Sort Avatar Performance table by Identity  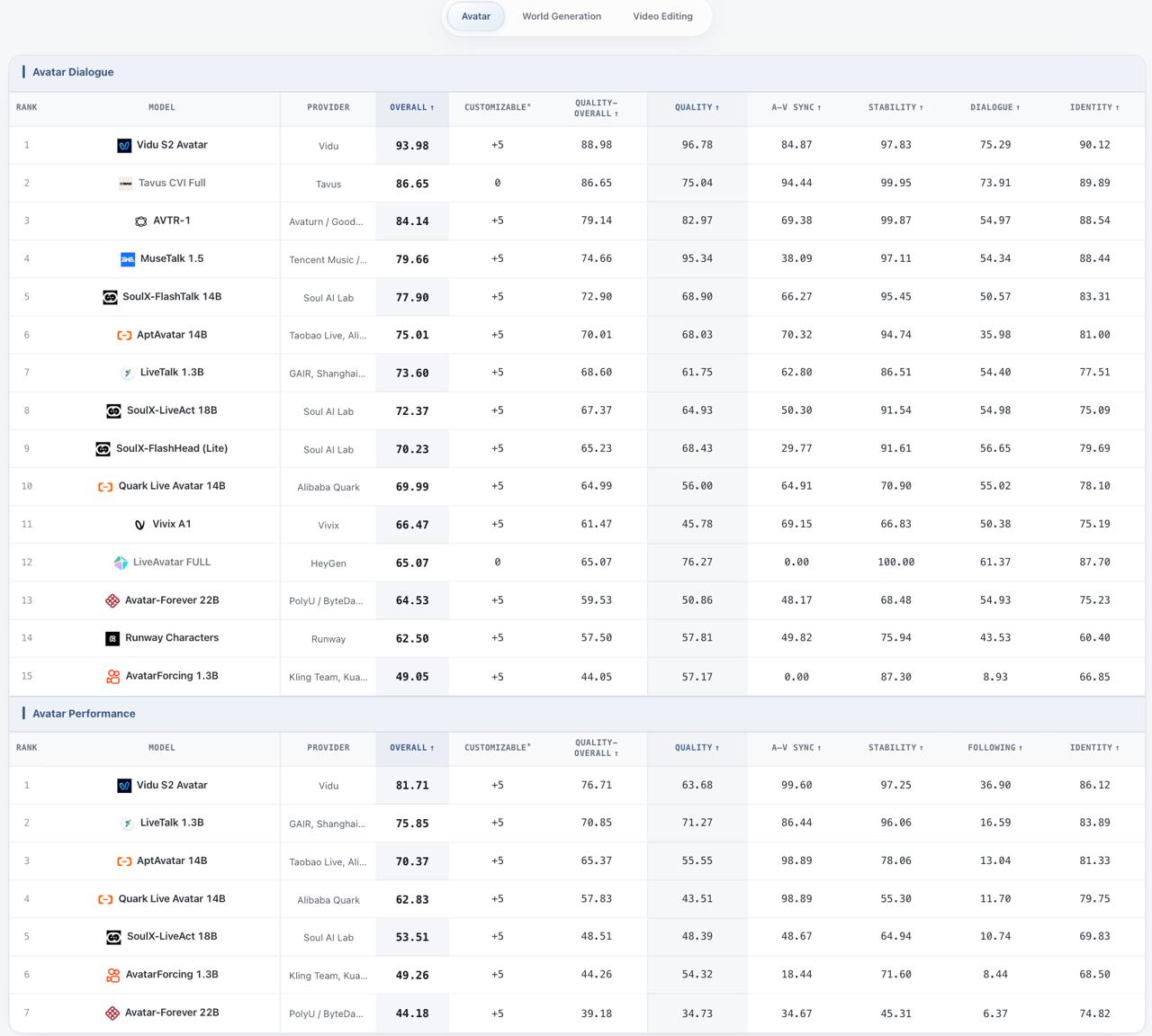point(1094,748)
